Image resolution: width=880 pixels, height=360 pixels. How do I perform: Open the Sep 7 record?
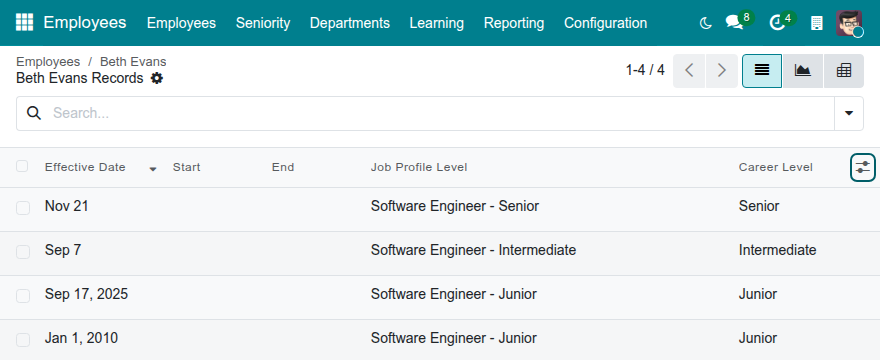pyautogui.click(x=63, y=250)
